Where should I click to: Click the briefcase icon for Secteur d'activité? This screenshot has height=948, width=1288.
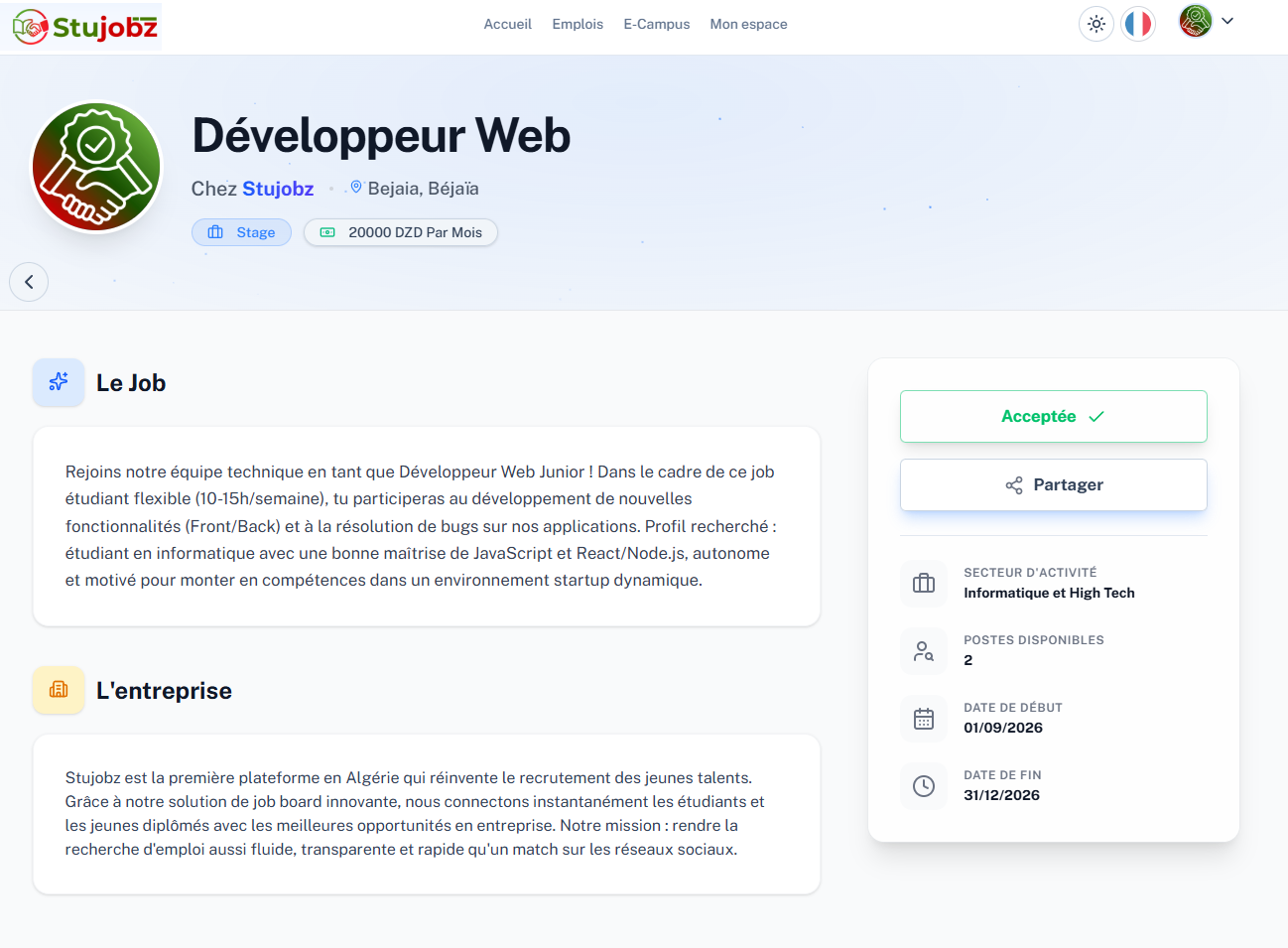(924, 584)
